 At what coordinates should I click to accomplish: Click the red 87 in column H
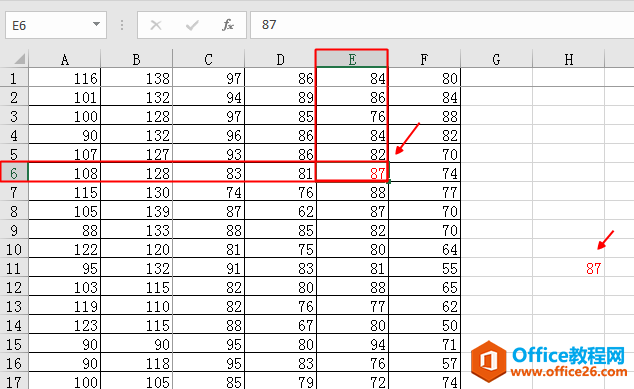pyautogui.click(x=593, y=268)
